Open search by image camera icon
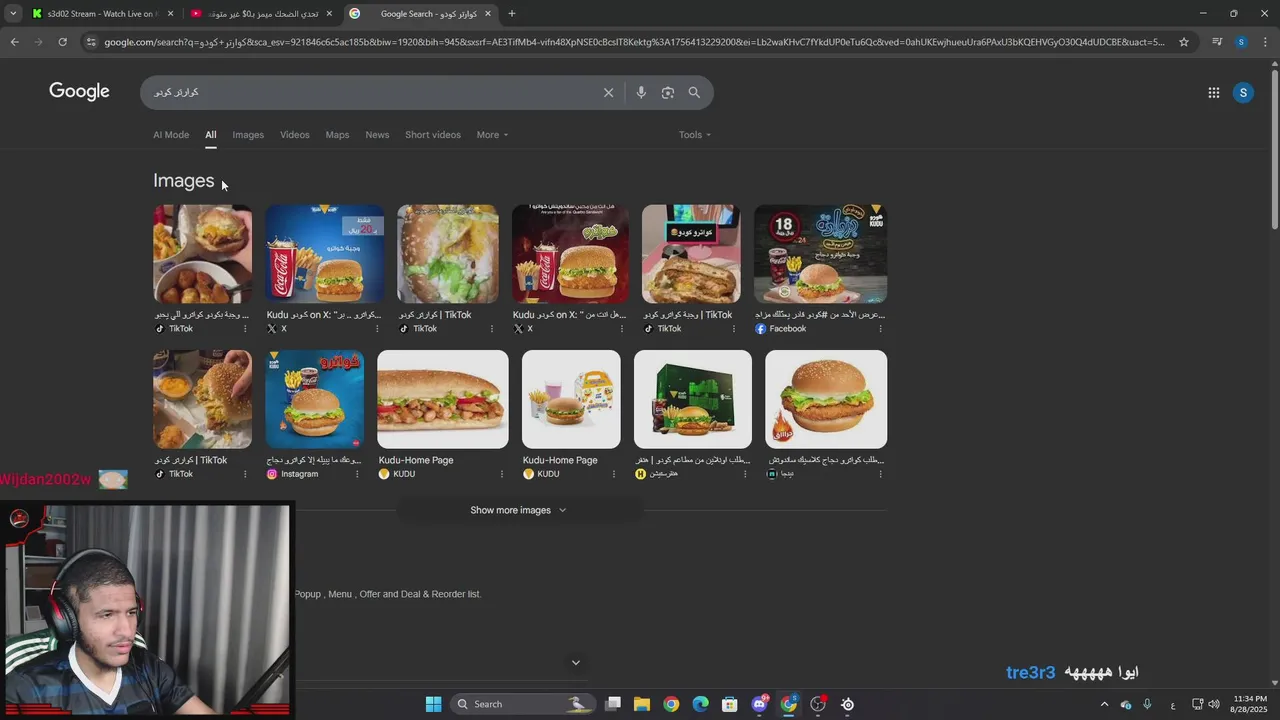Image resolution: width=1280 pixels, height=720 pixels. 668,92
